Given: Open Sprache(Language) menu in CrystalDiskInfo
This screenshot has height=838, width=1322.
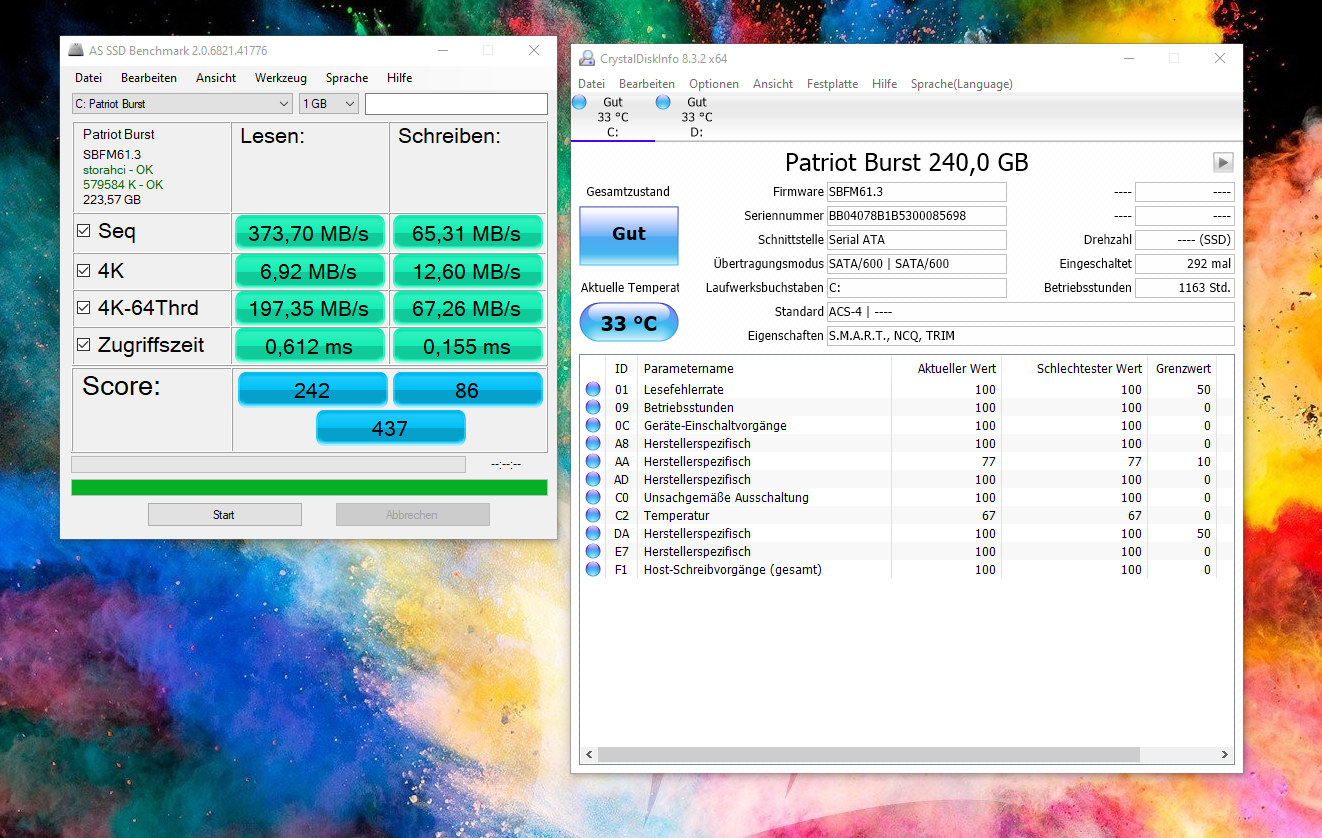Looking at the screenshot, I should click(x=961, y=84).
